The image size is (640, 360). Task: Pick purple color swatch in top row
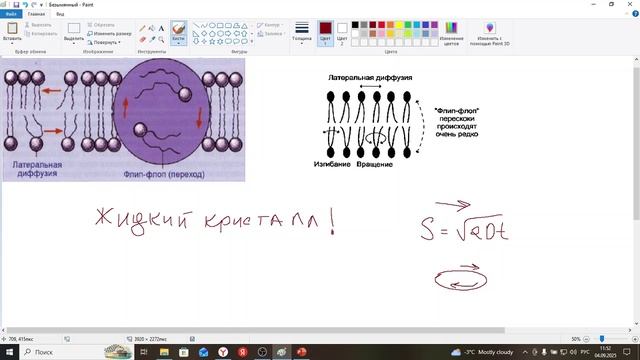(434, 25)
